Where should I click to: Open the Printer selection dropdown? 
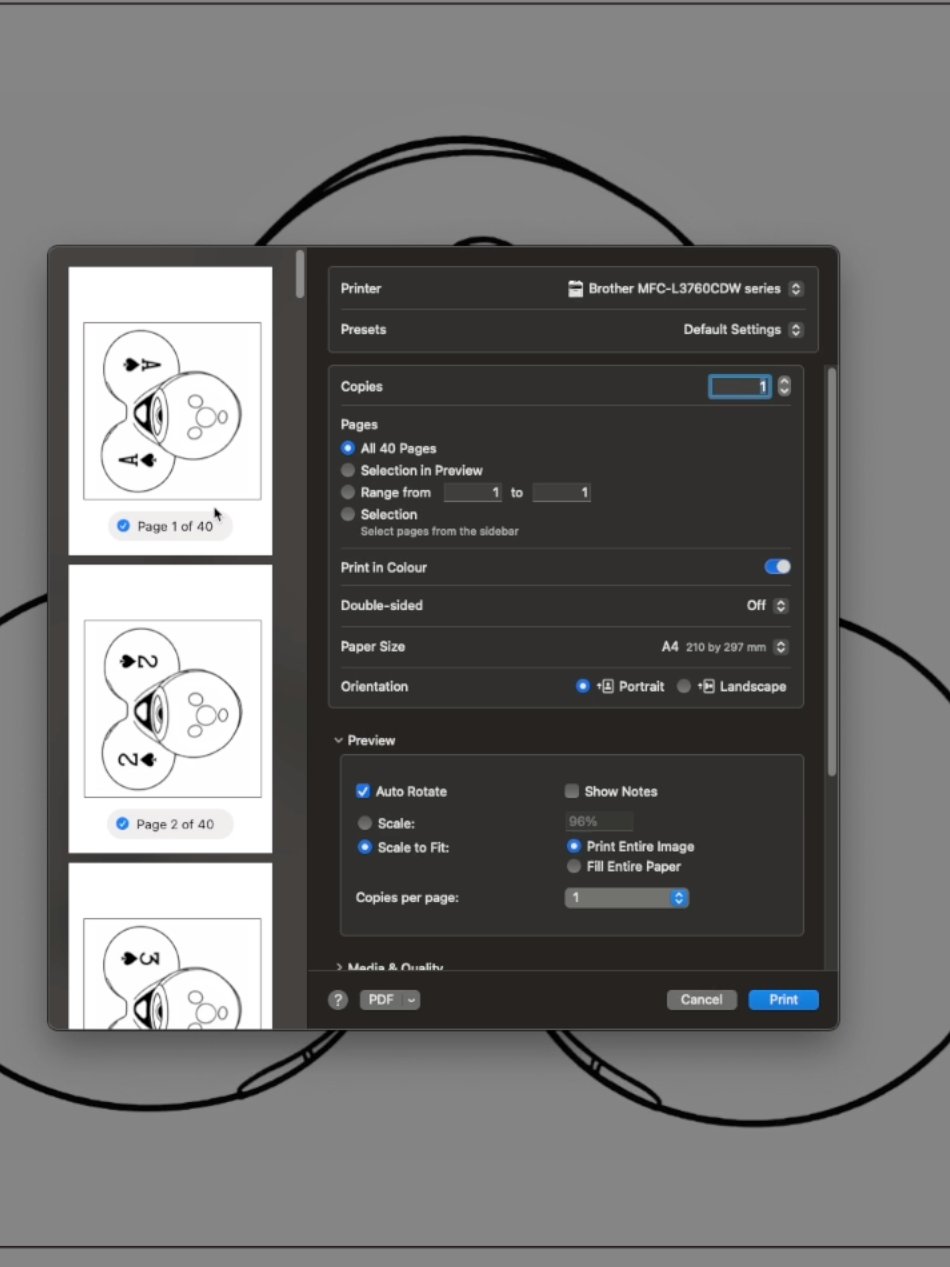(x=796, y=289)
